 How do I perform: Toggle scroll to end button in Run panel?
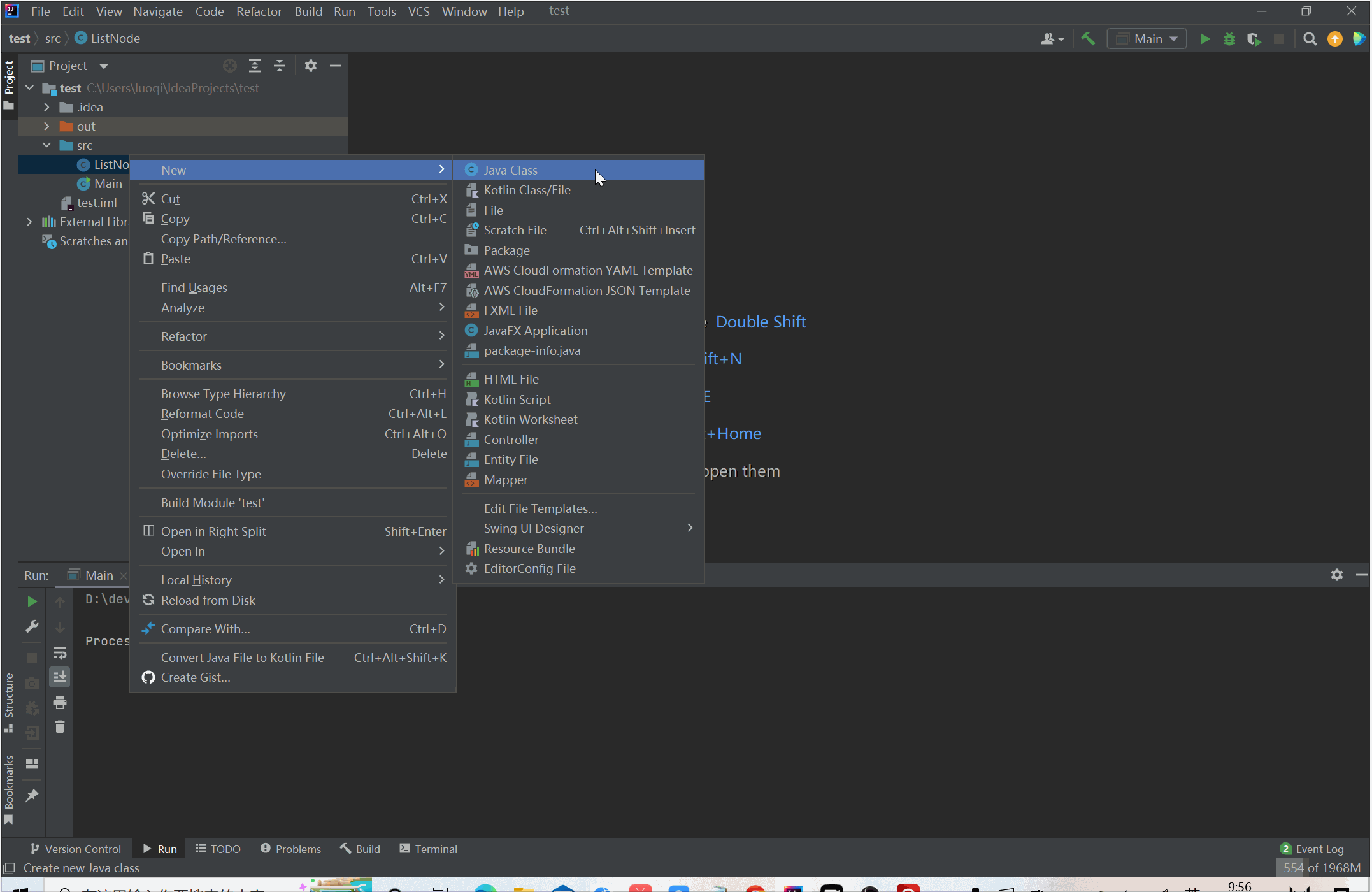point(60,677)
